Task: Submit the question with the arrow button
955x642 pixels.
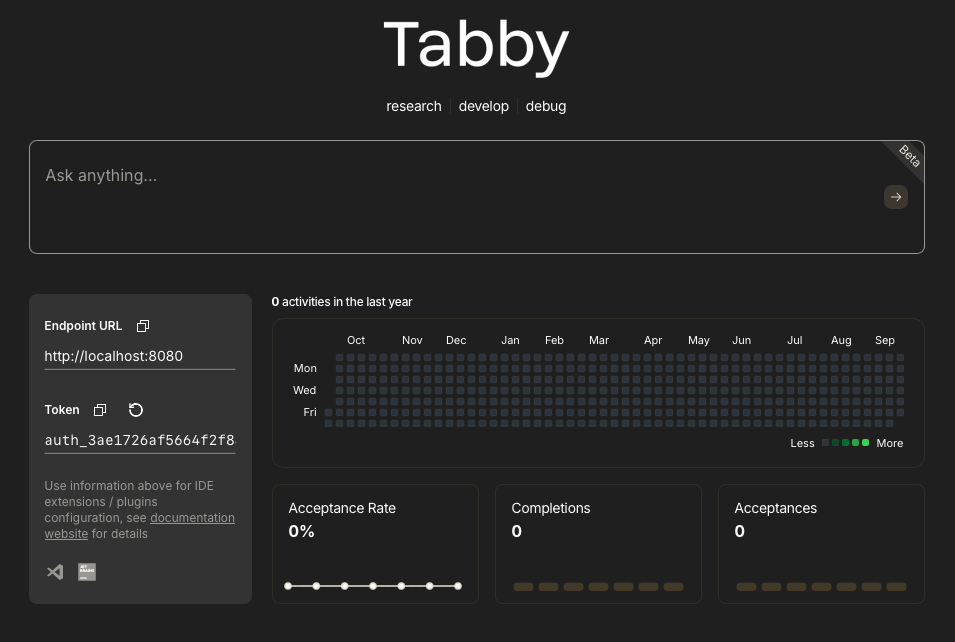Action: click(895, 197)
